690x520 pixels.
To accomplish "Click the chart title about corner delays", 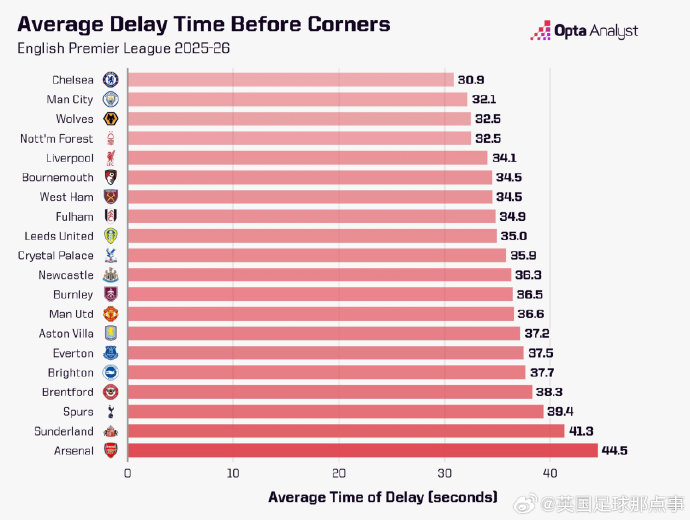I will 204,24.
